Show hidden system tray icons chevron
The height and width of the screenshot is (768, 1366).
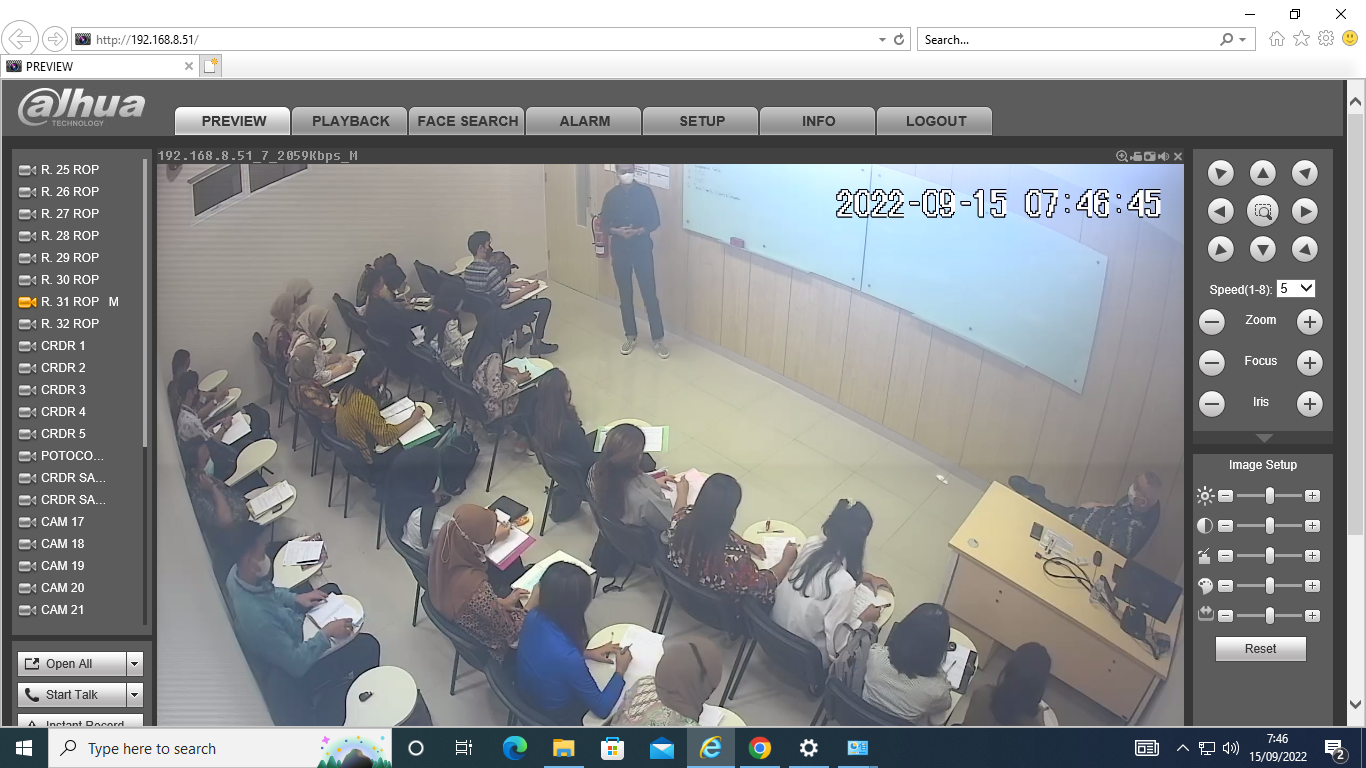pos(1183,748)
